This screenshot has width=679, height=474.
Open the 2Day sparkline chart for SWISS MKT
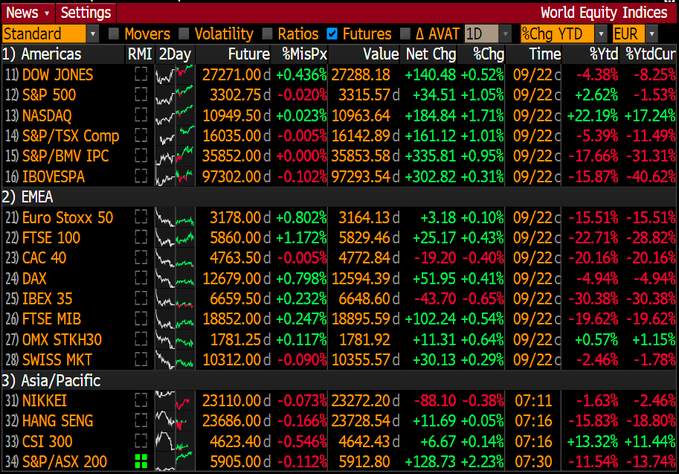(x=174, y=360)
